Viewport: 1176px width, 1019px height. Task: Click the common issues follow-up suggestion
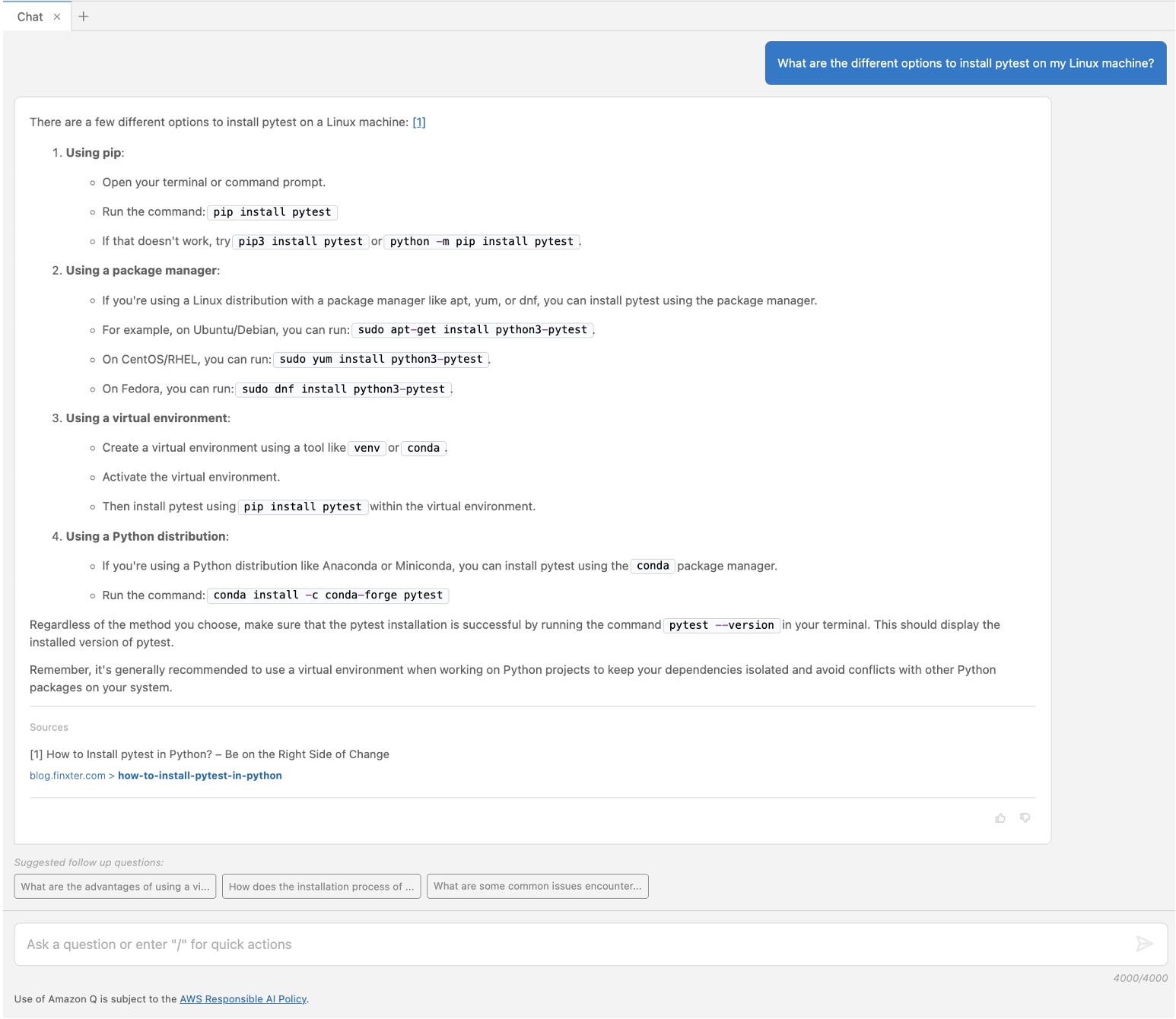click(537, 886)
